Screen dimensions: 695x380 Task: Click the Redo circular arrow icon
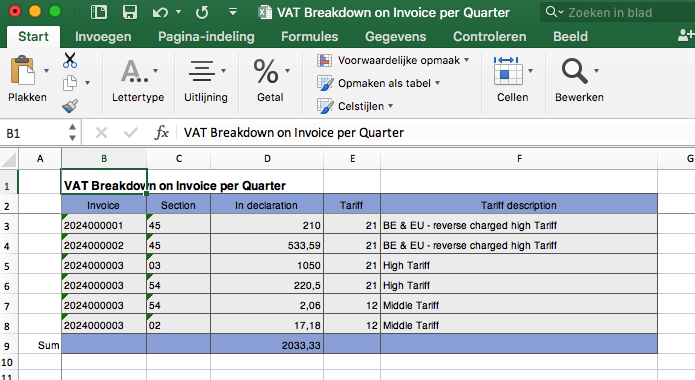point(202,12)
